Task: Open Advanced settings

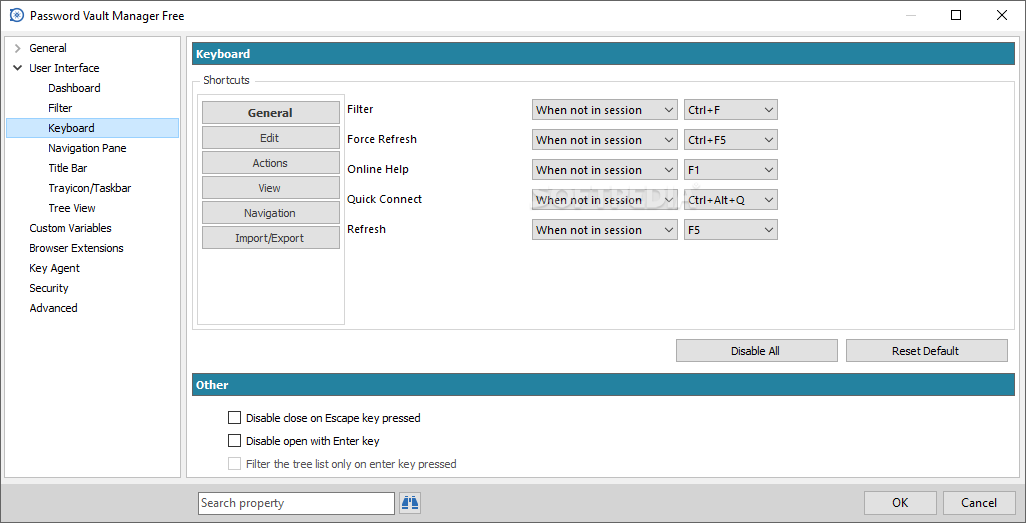Action: pos(53,308)
